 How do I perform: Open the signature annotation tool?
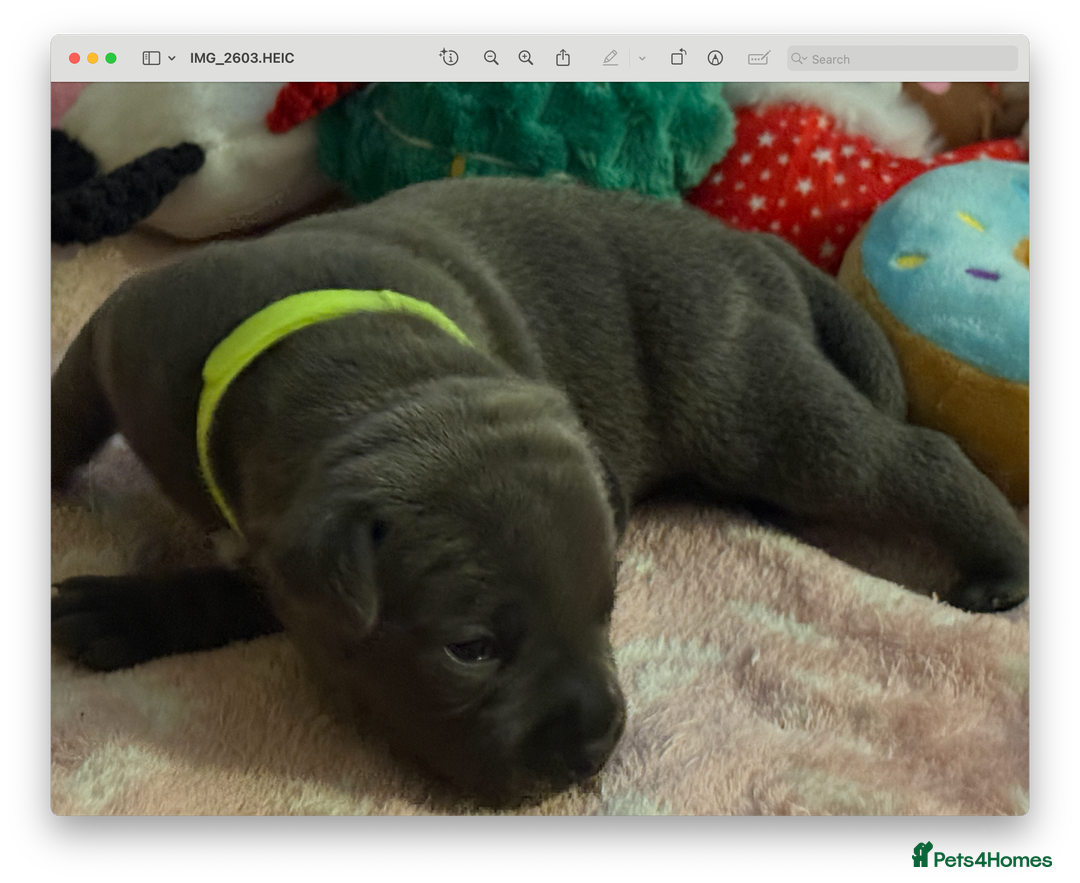758,58
